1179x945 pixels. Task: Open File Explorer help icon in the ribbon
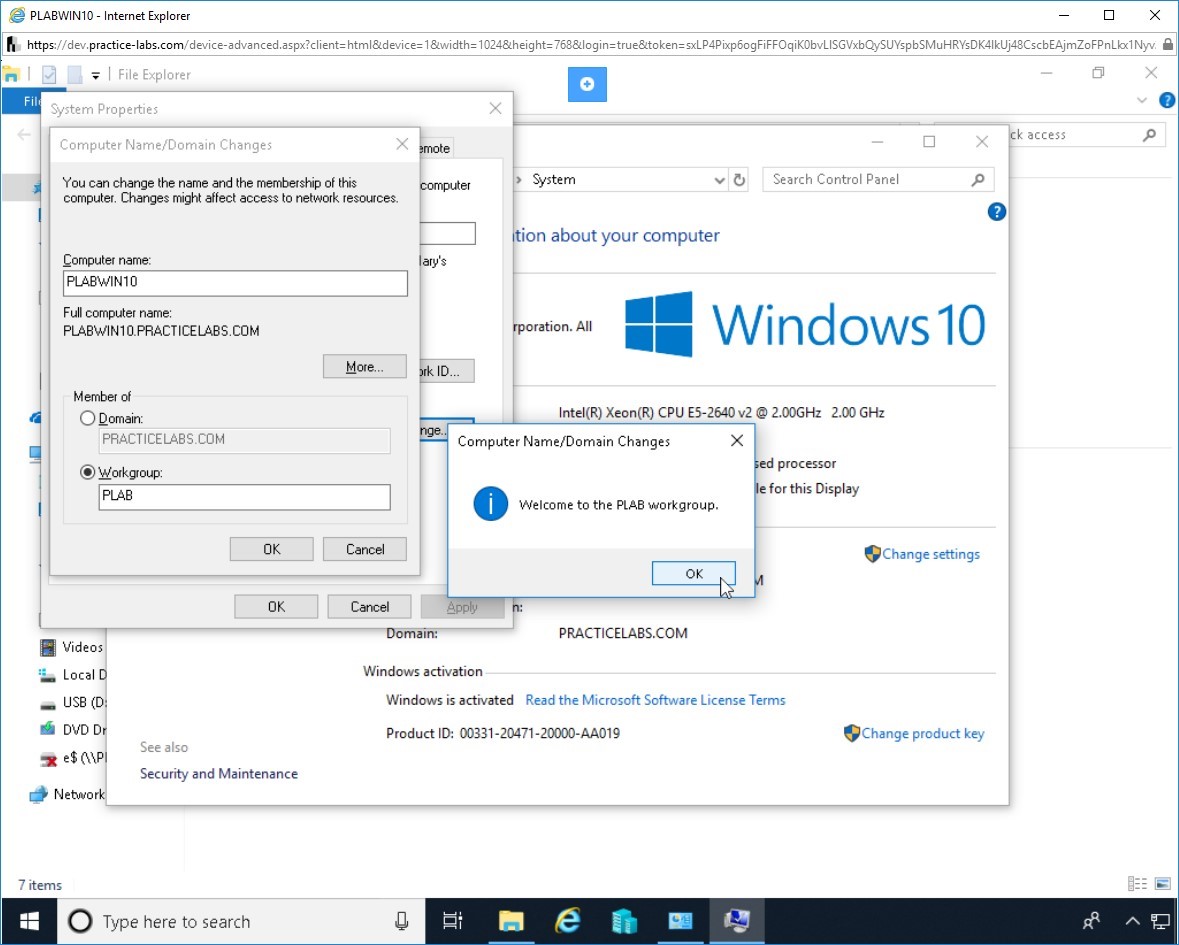(x=1167, y=100)
